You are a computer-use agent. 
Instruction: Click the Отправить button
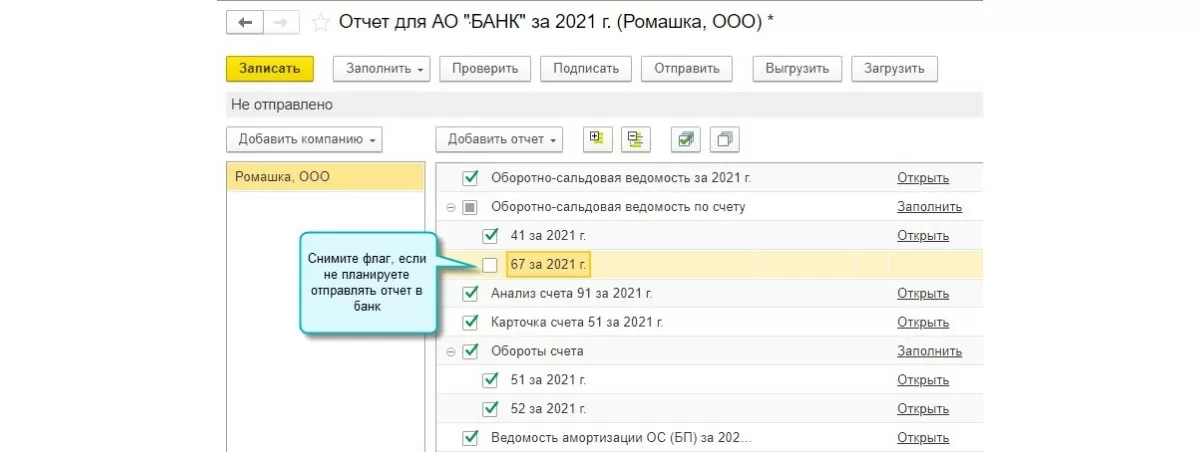(687, 69)
